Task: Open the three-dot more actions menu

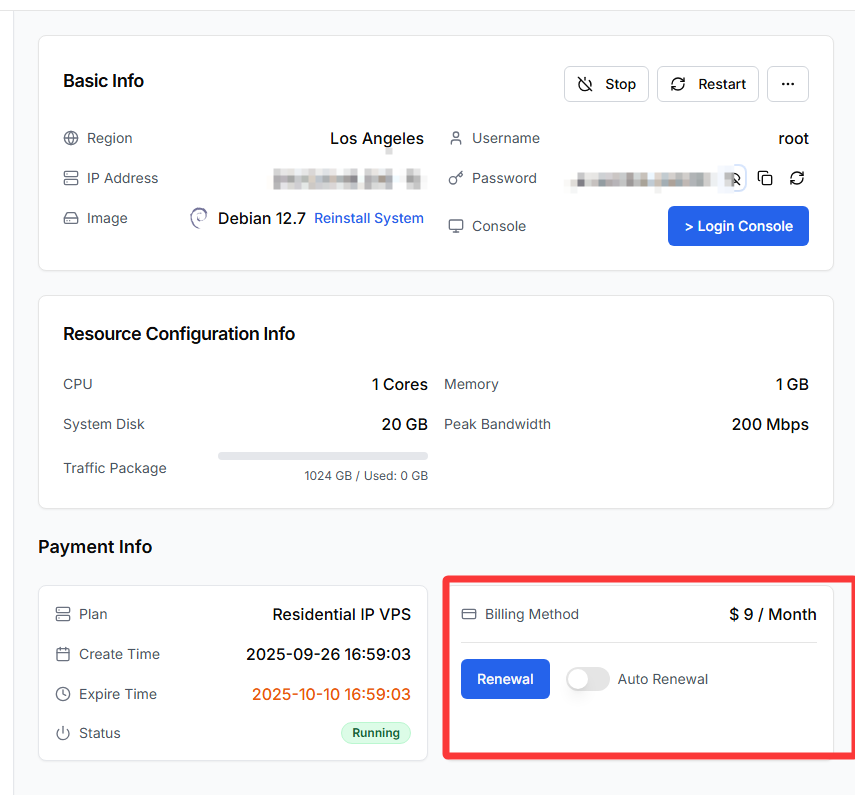Action: coord(788,84)
